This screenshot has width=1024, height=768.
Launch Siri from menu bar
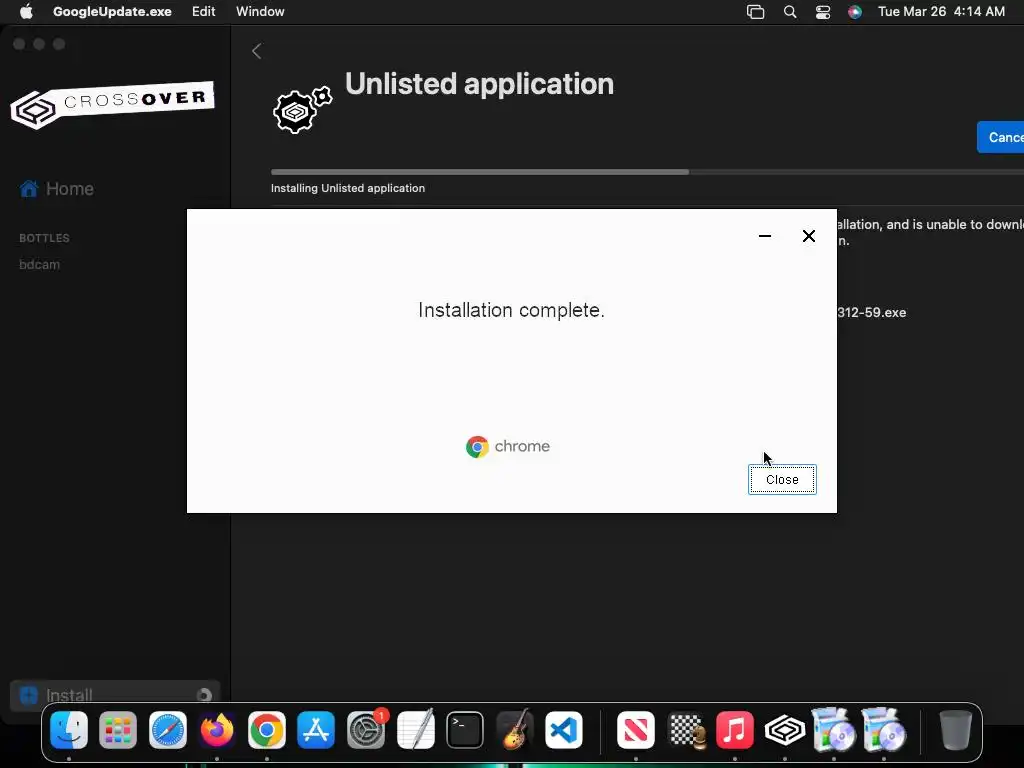(855, 12)
